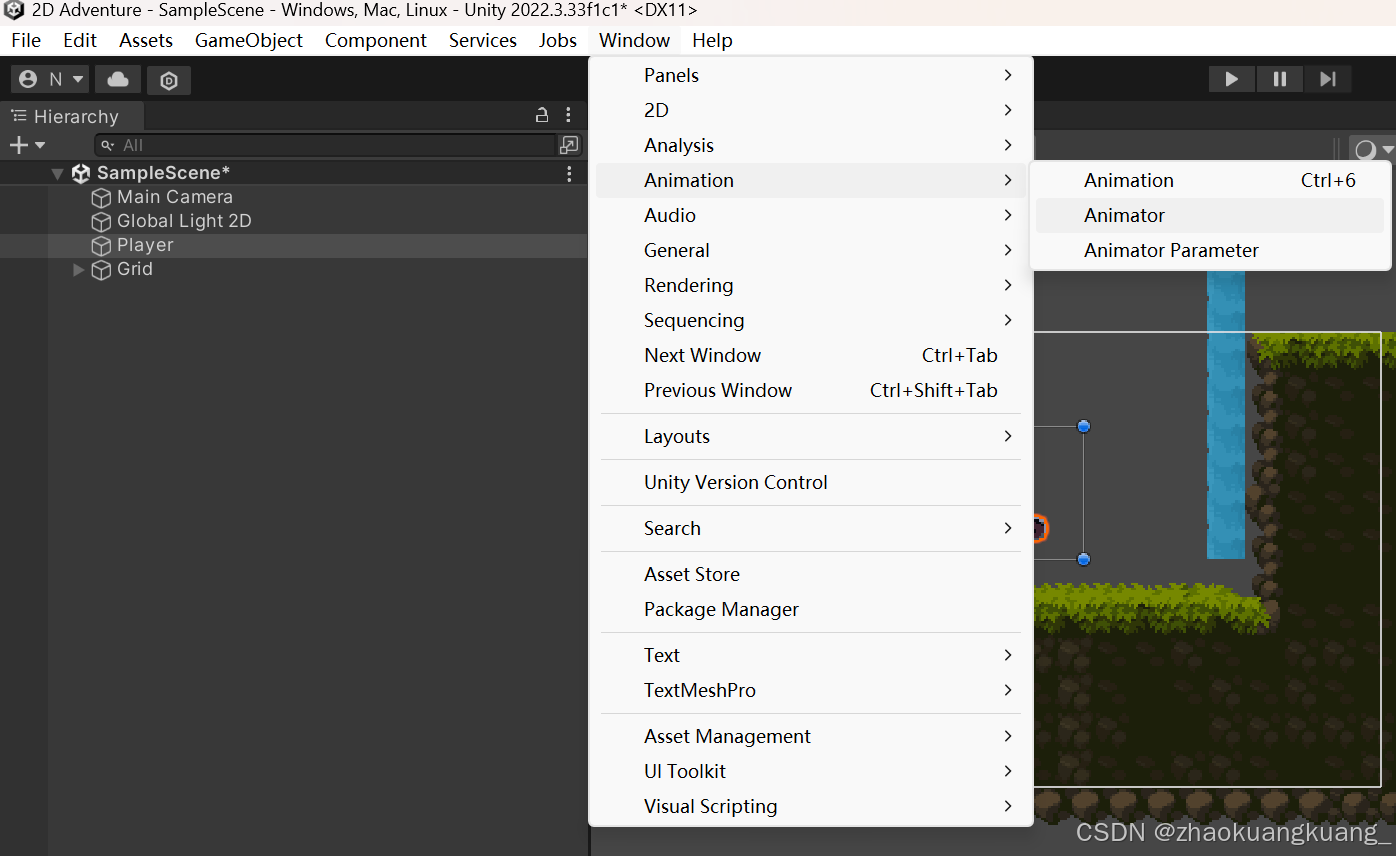Expand the Grid object in the Hierarchy
The width and height of the screenshot is (1396, 856).
click(x=79, y=269)
